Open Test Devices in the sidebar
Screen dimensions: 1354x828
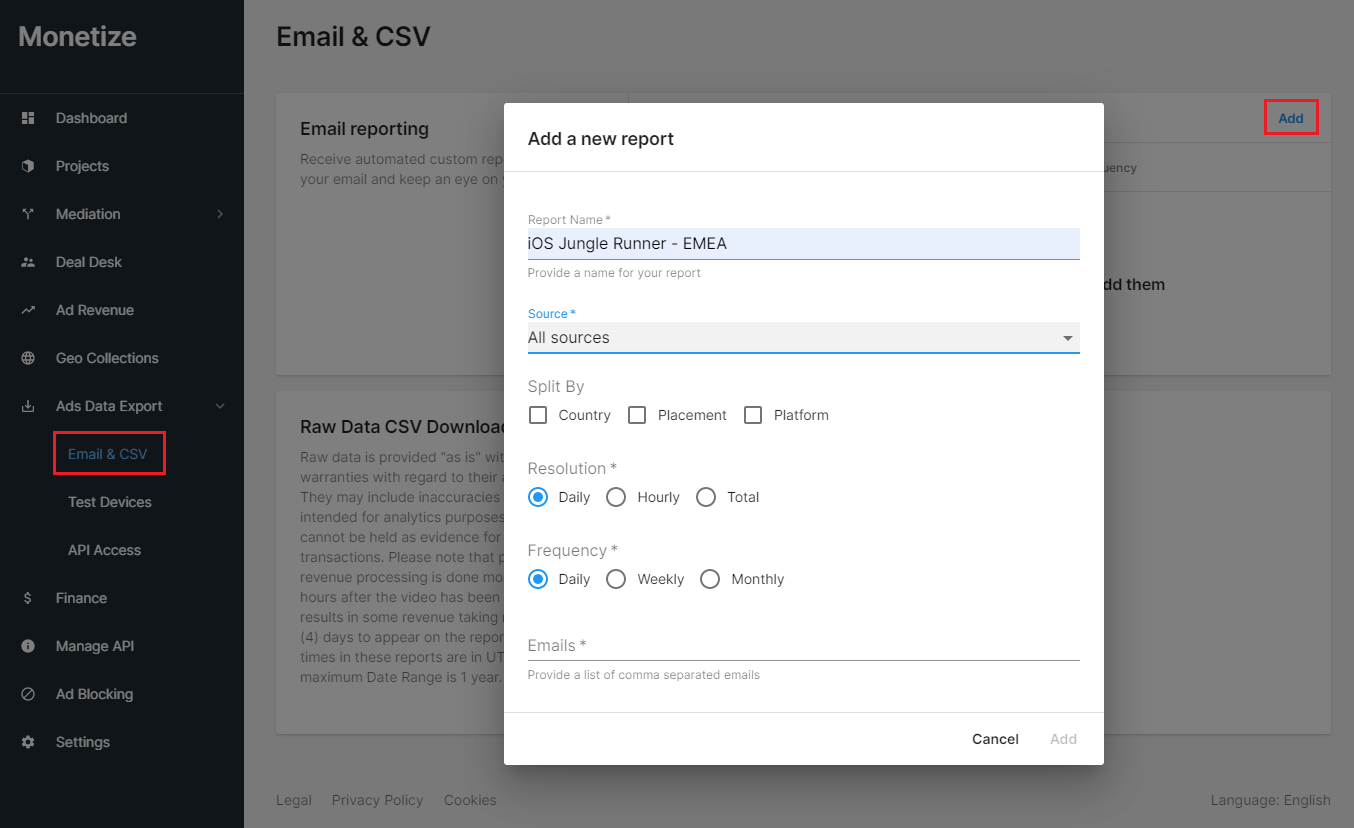[x=110, y=502]
